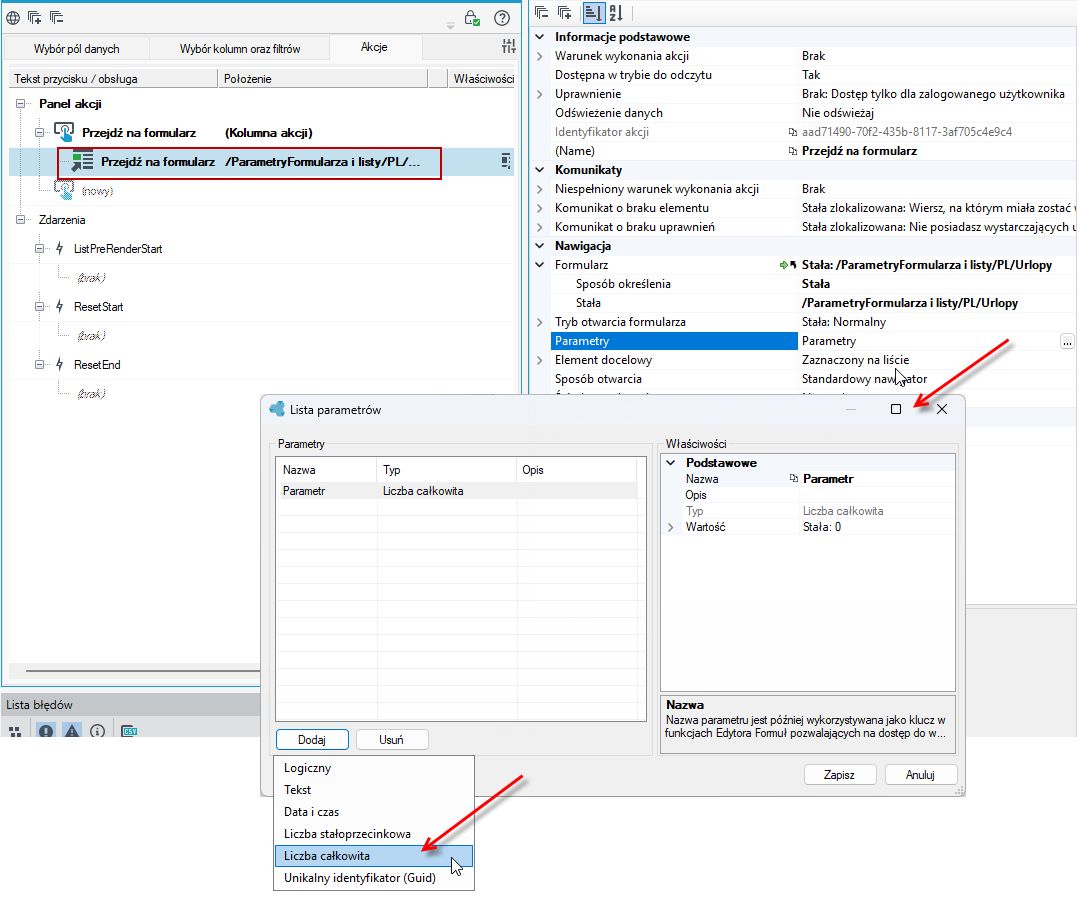The width and height of the screenshot is (1077, 920).
Task: Click the globe icon in the left toolbar
Action: pos(13,18)
